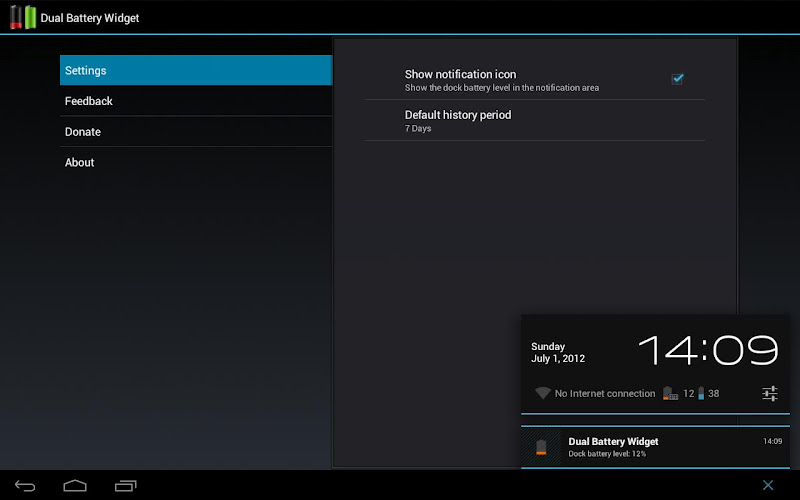Click the 7 Days value text
The height and width of the screenshot is (500, 800).
point(418,129)
